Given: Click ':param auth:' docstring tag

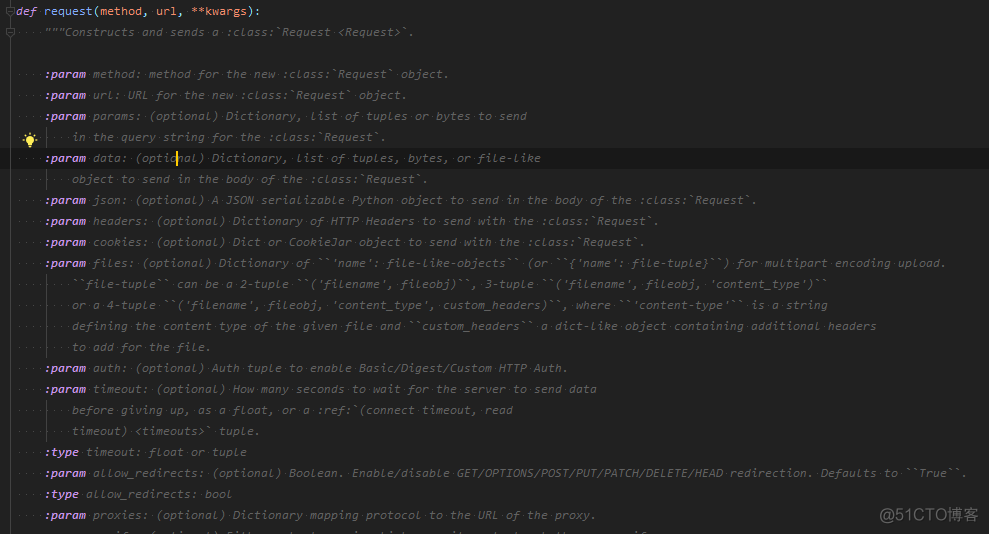Looking at the screenshot, I should pos(86,368).
